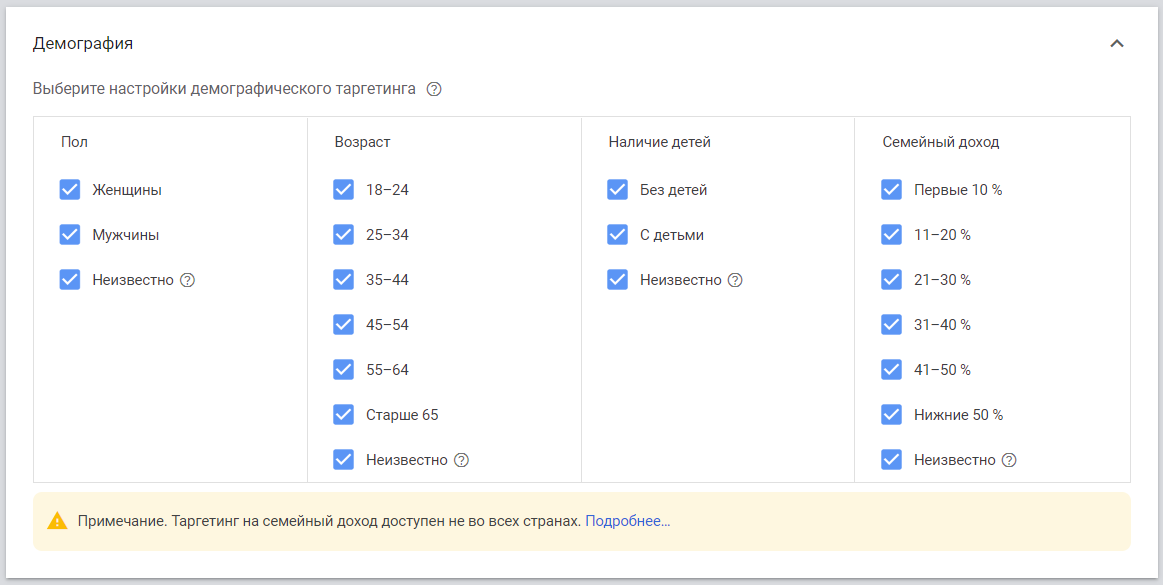Collapse the Демография section with chevron

coord(1117,44)
